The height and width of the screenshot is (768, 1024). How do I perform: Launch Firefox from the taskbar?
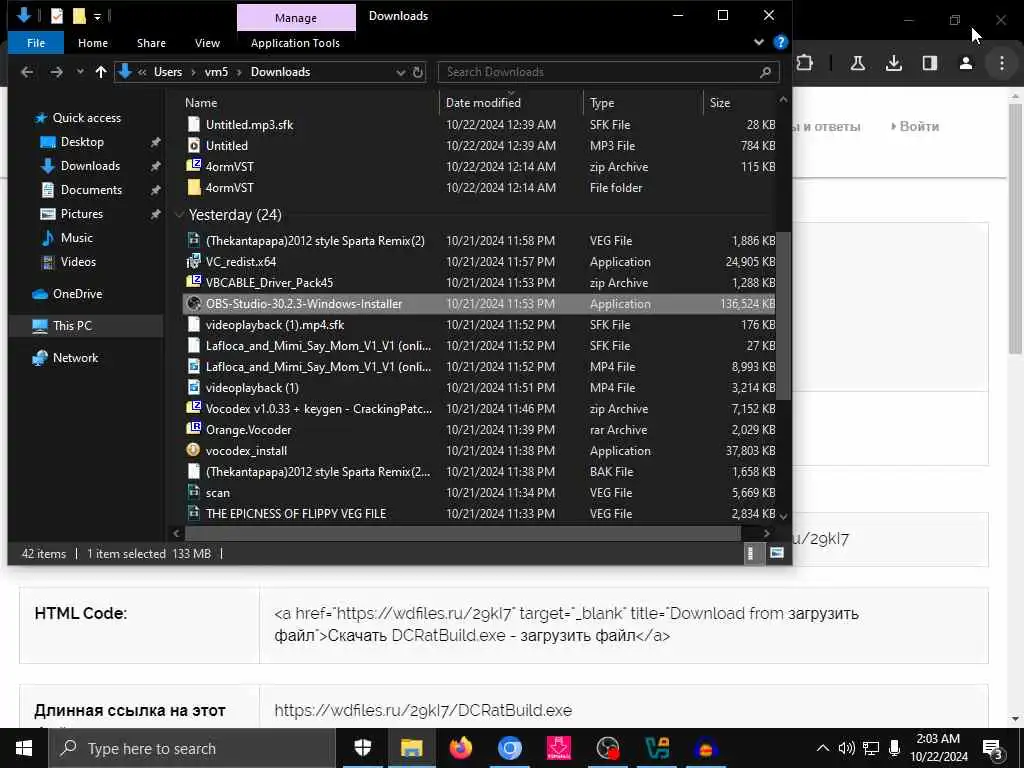(x=460, y=748)
